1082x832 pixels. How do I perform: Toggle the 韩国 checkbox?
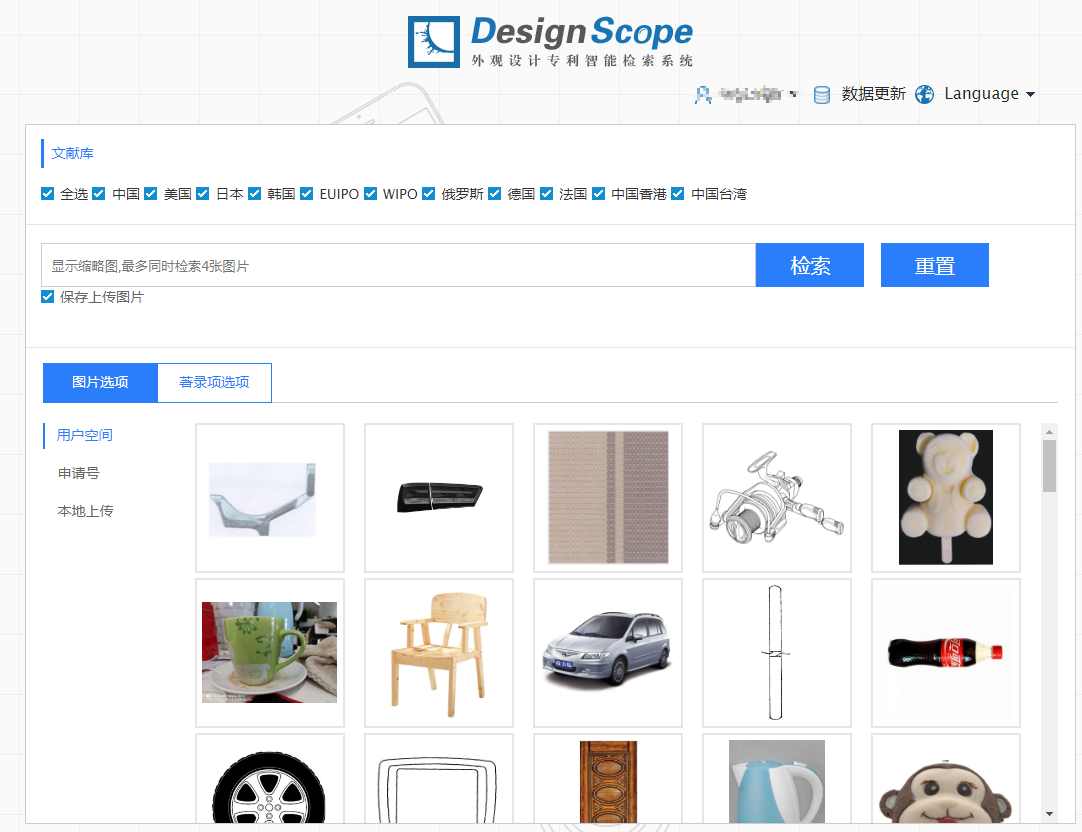255,194
